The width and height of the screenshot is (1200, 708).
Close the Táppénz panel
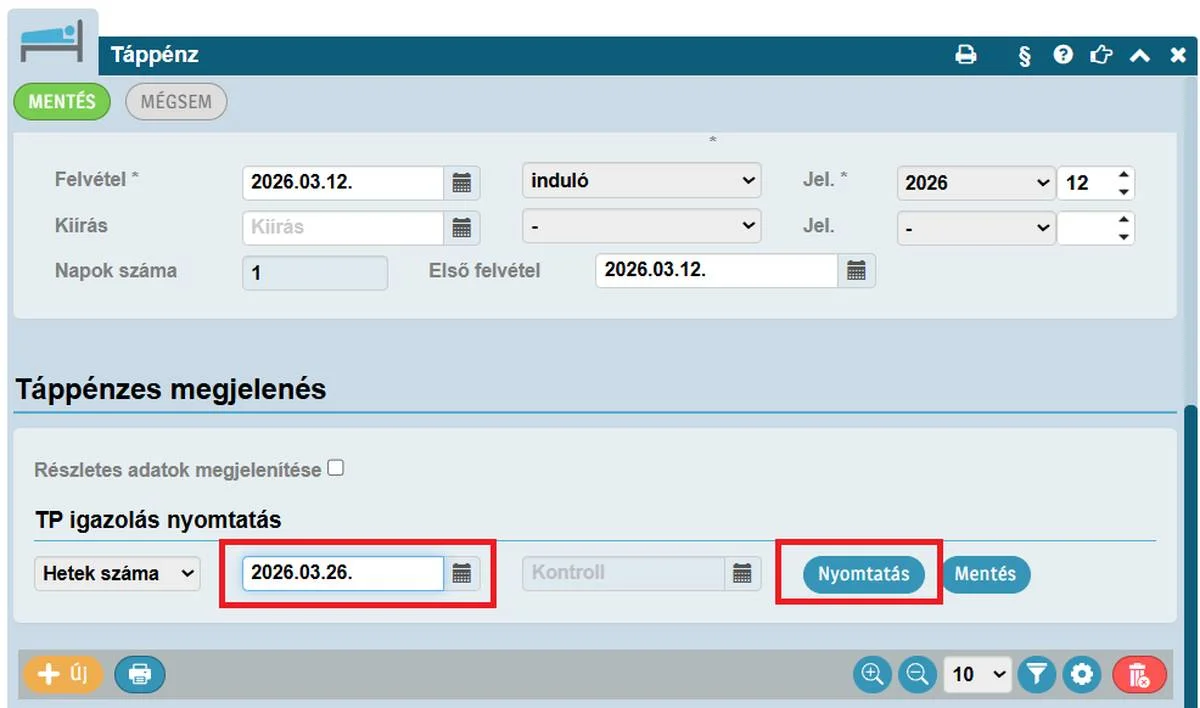[1178, 56]
